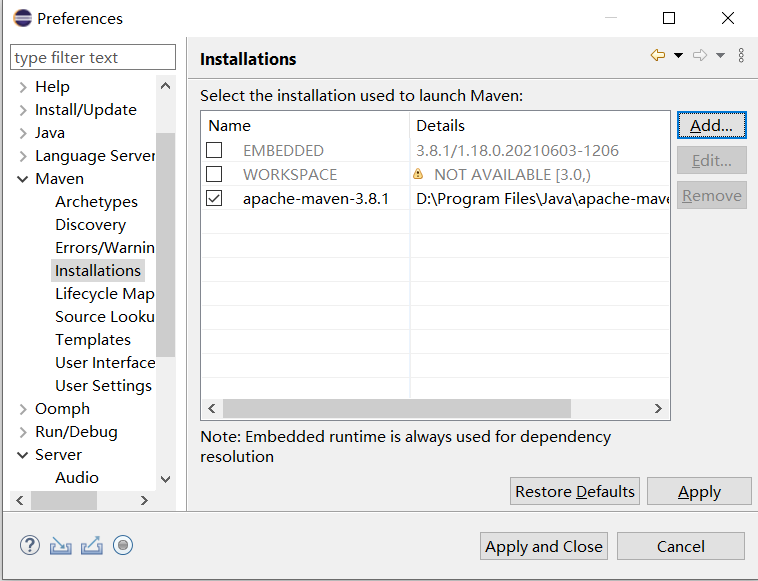The width and height of the screenshot is (758, 581).
Task: Click the Edit... button
Action: (x=712, y=160)
